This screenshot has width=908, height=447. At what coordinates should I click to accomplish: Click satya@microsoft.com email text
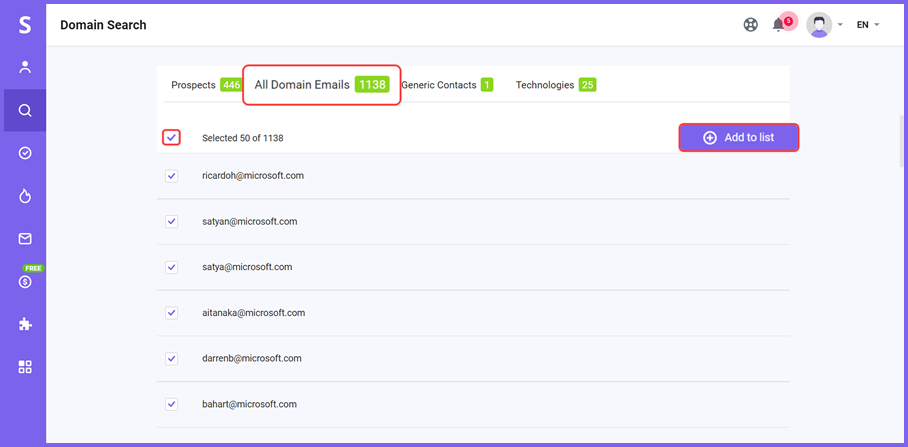click(247, 267)
